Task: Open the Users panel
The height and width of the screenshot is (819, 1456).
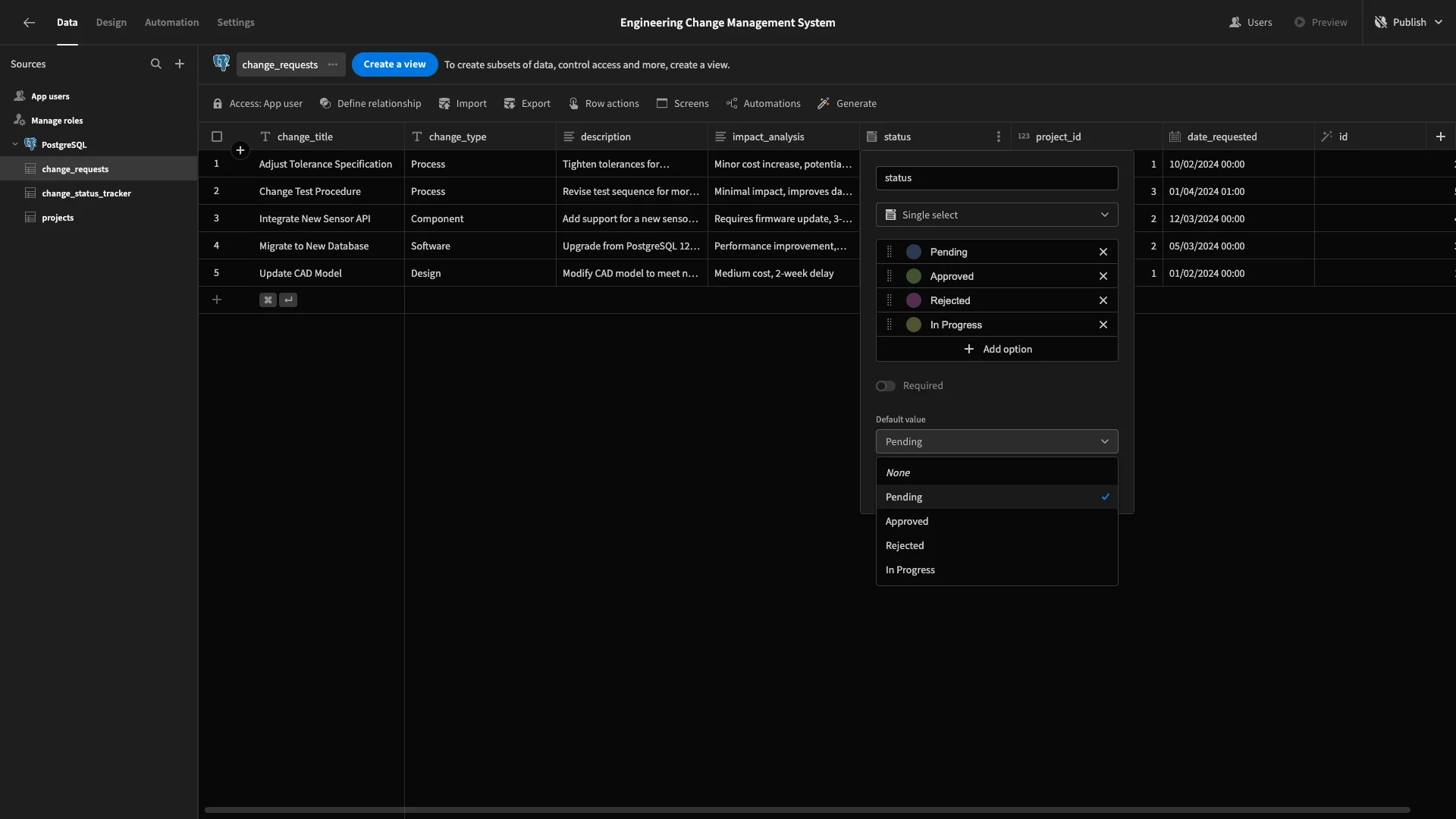Action: (x=1250, y=23)
